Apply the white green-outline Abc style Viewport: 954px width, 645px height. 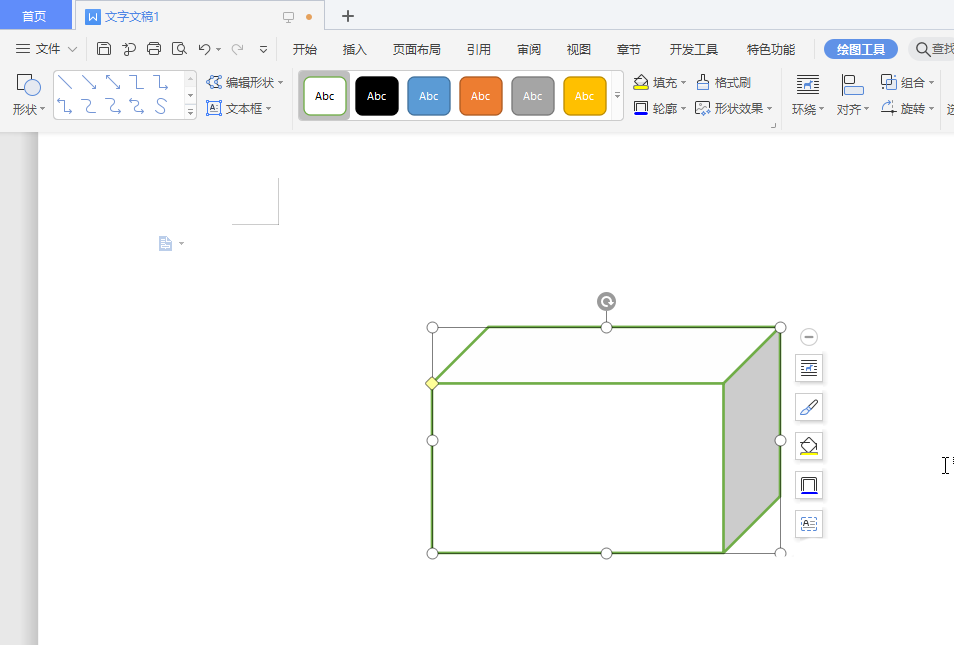pos(324,96)
